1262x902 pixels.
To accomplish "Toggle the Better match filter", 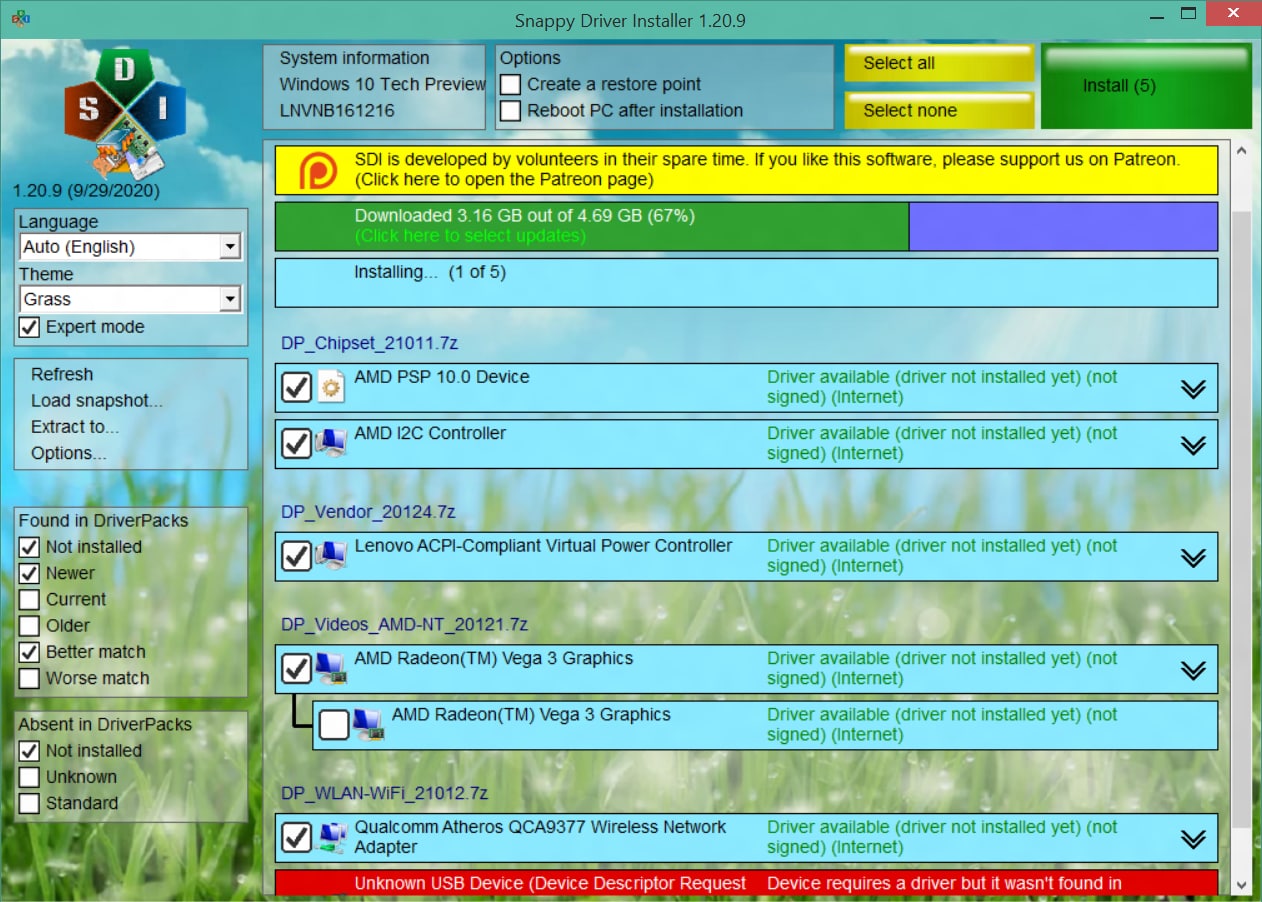I will coord(30,652).
